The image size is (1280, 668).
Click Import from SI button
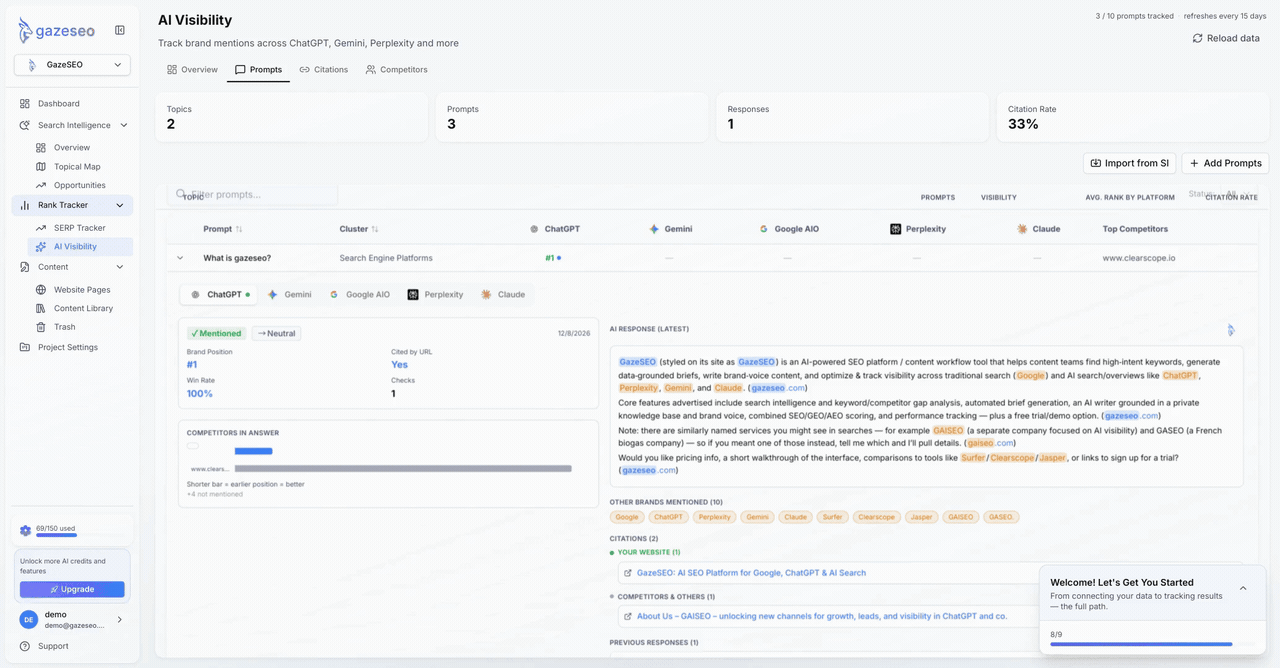click(1129, 163)
